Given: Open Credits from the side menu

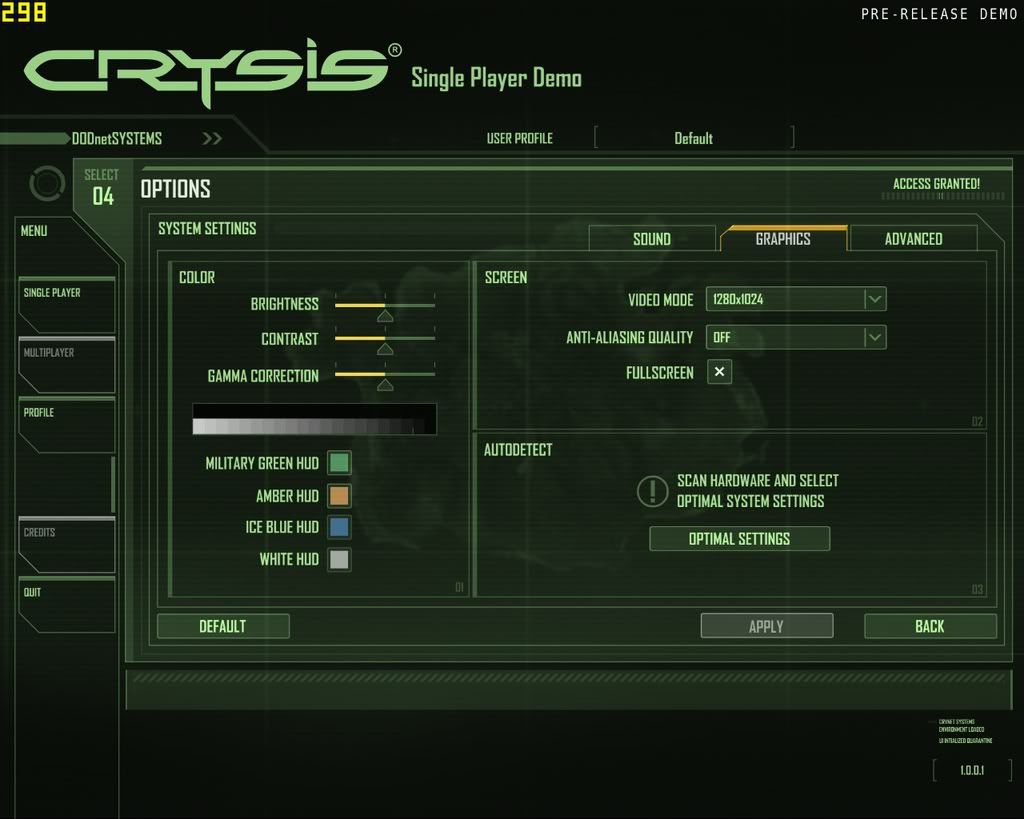Looking at the screenshot, I should (67, 545).
